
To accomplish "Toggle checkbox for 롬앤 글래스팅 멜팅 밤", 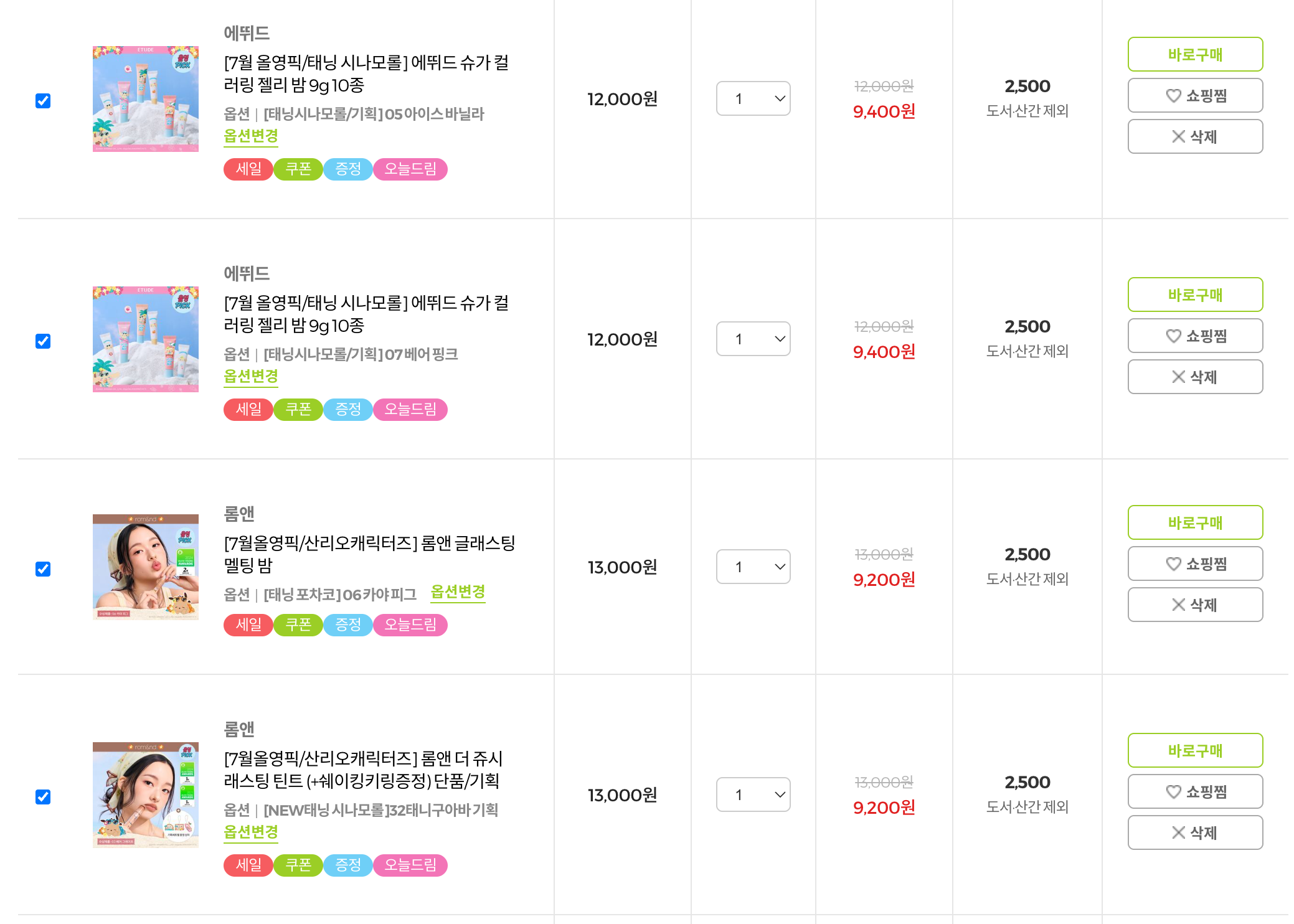I will (43, 569).
